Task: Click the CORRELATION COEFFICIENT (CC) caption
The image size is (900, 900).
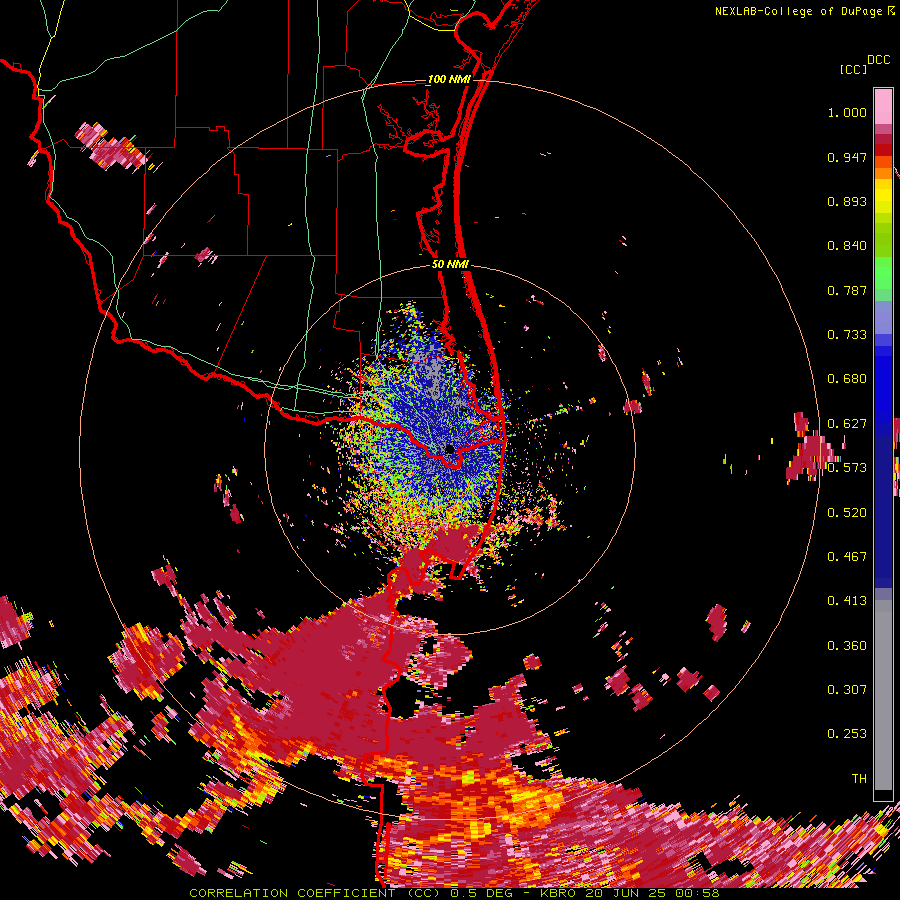Action: point(315,893)
